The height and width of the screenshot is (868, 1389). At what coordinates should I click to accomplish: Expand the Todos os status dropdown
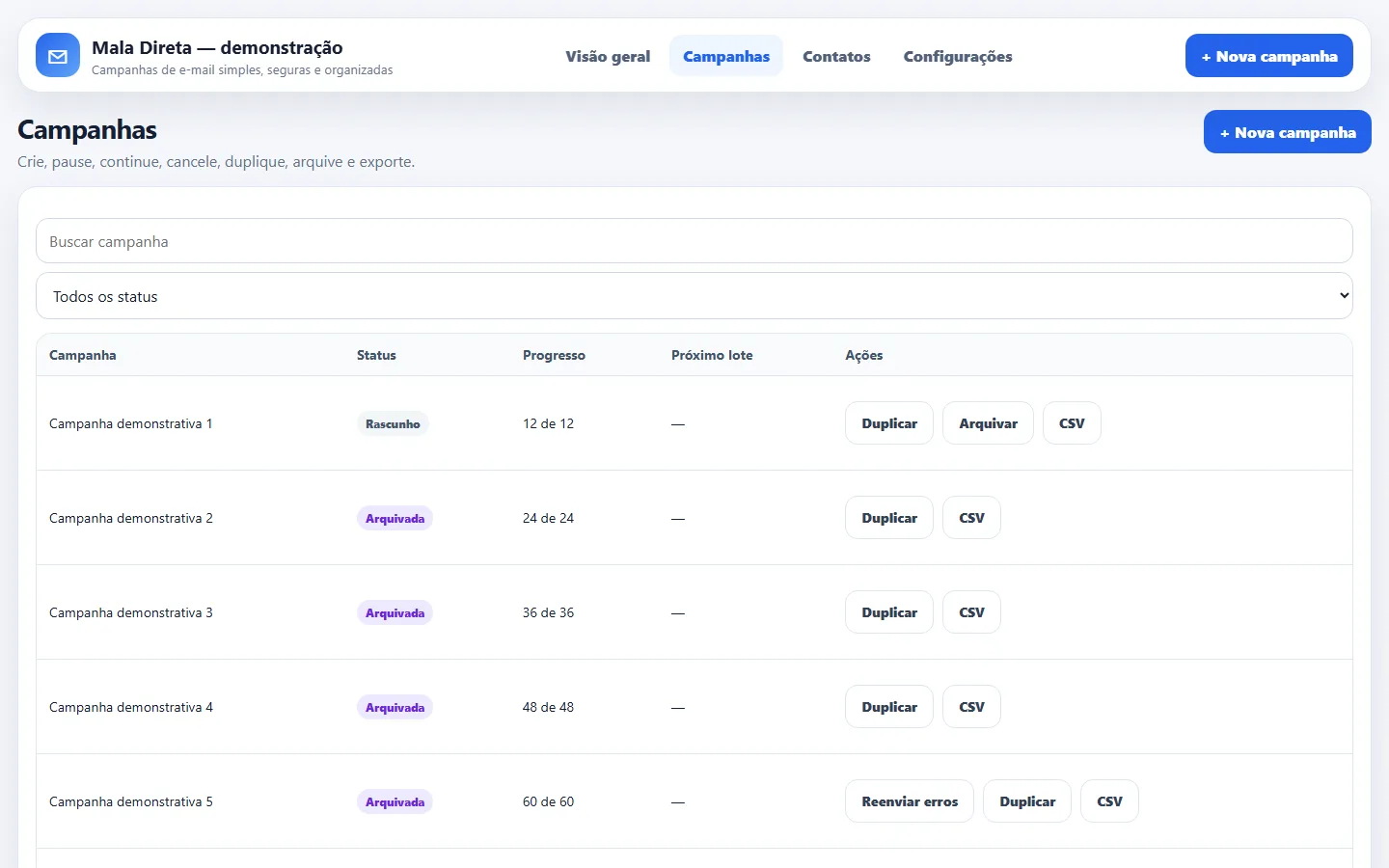[x=694, y=296]
